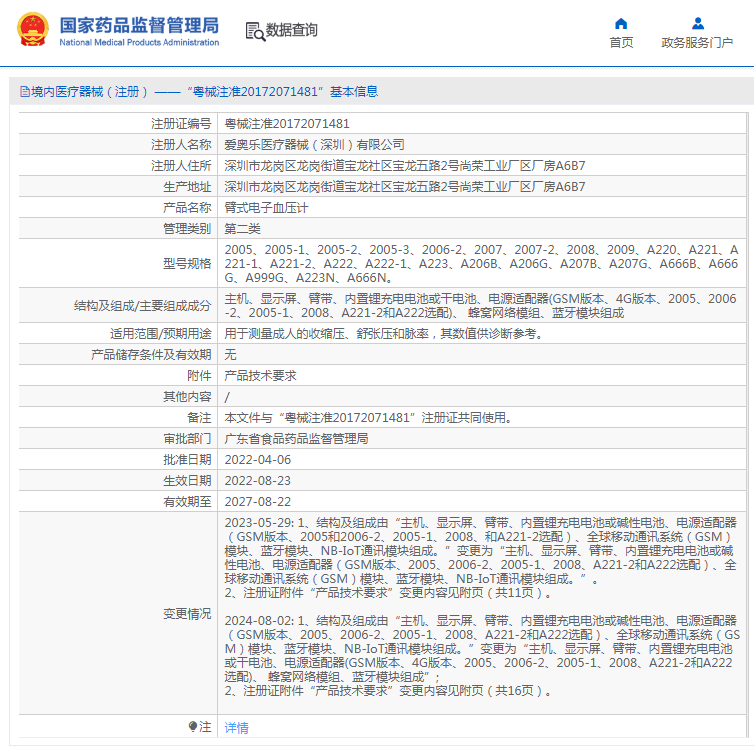Click the document icon before 境内医疗器械
The width and height of the screenshot is (754, 748).
(x=25, y=92)
